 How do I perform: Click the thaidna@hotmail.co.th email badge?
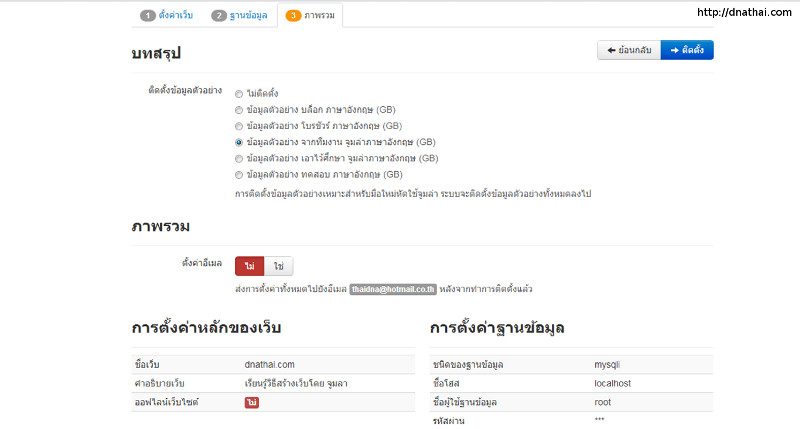click(x=393, y=289)
